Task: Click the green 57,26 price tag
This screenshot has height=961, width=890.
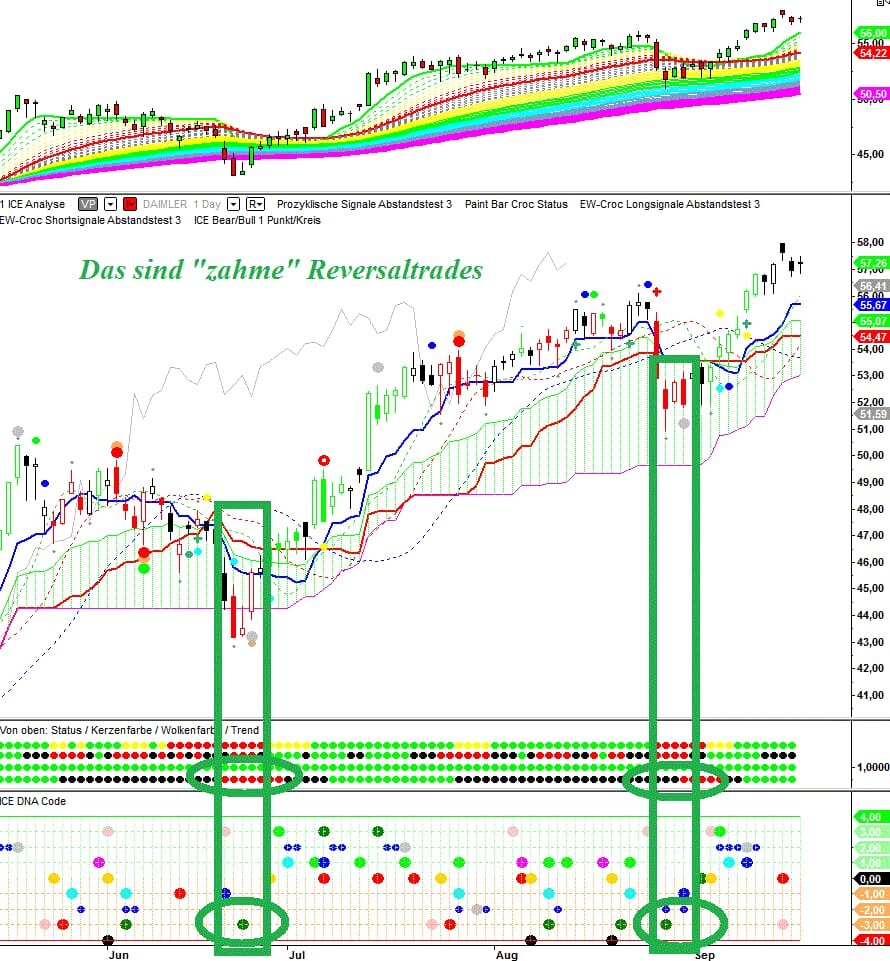Action: (x=872, y=264)
